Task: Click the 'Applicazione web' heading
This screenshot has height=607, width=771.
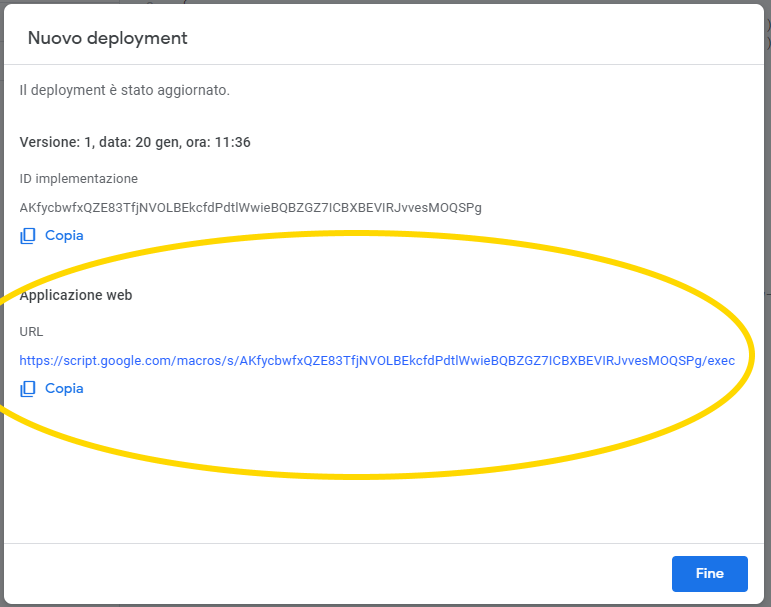Action: click(76, 296)
